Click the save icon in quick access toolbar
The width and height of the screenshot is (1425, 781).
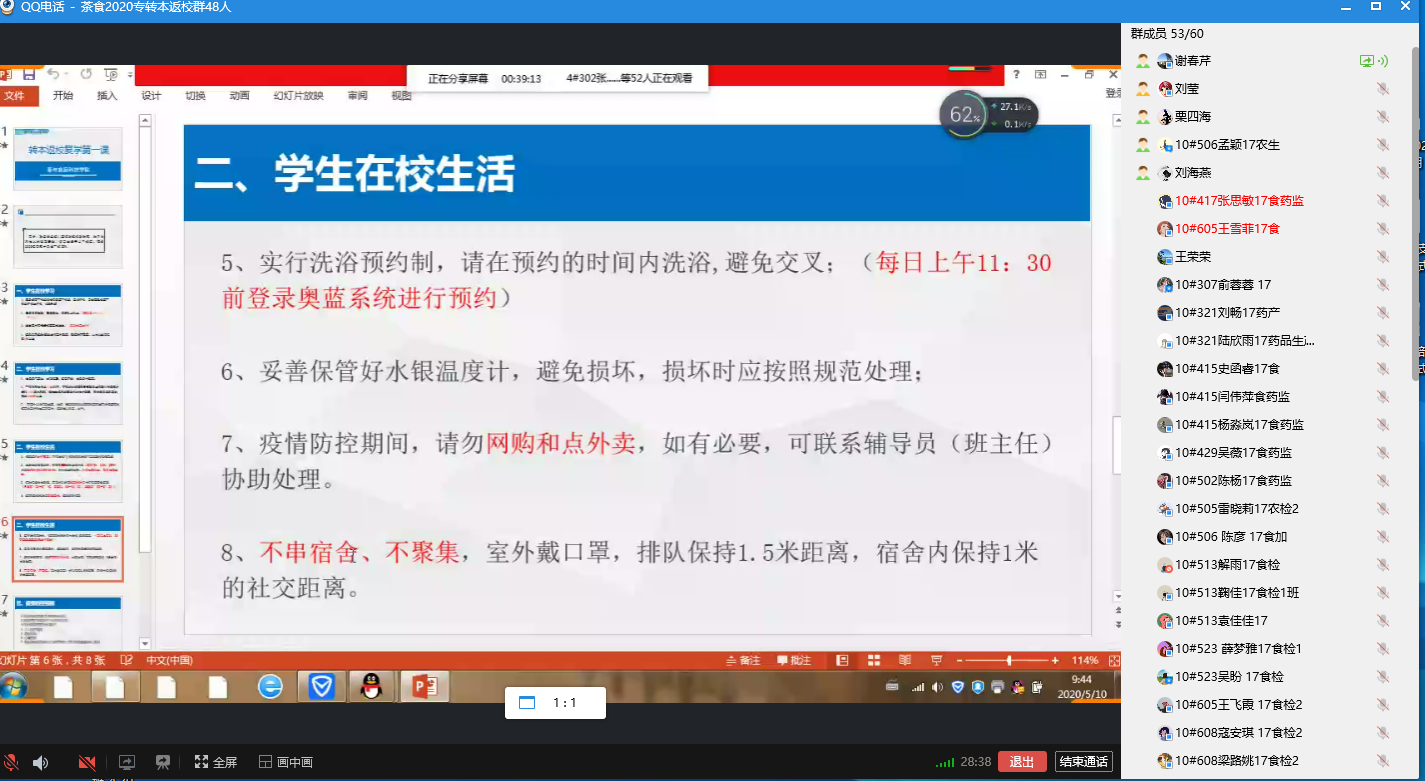29,75
